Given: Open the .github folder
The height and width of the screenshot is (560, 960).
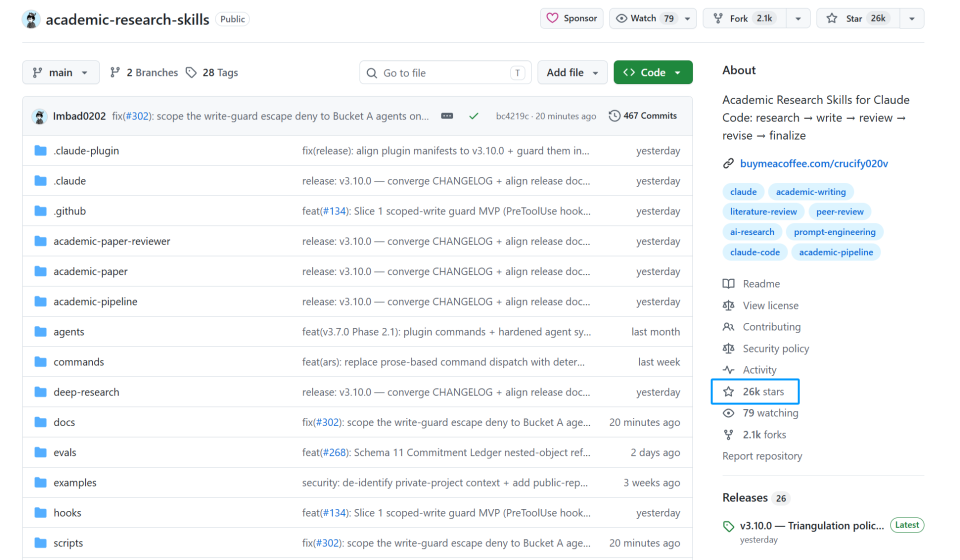Looking at the screenshot, I should tap(69, 211).
